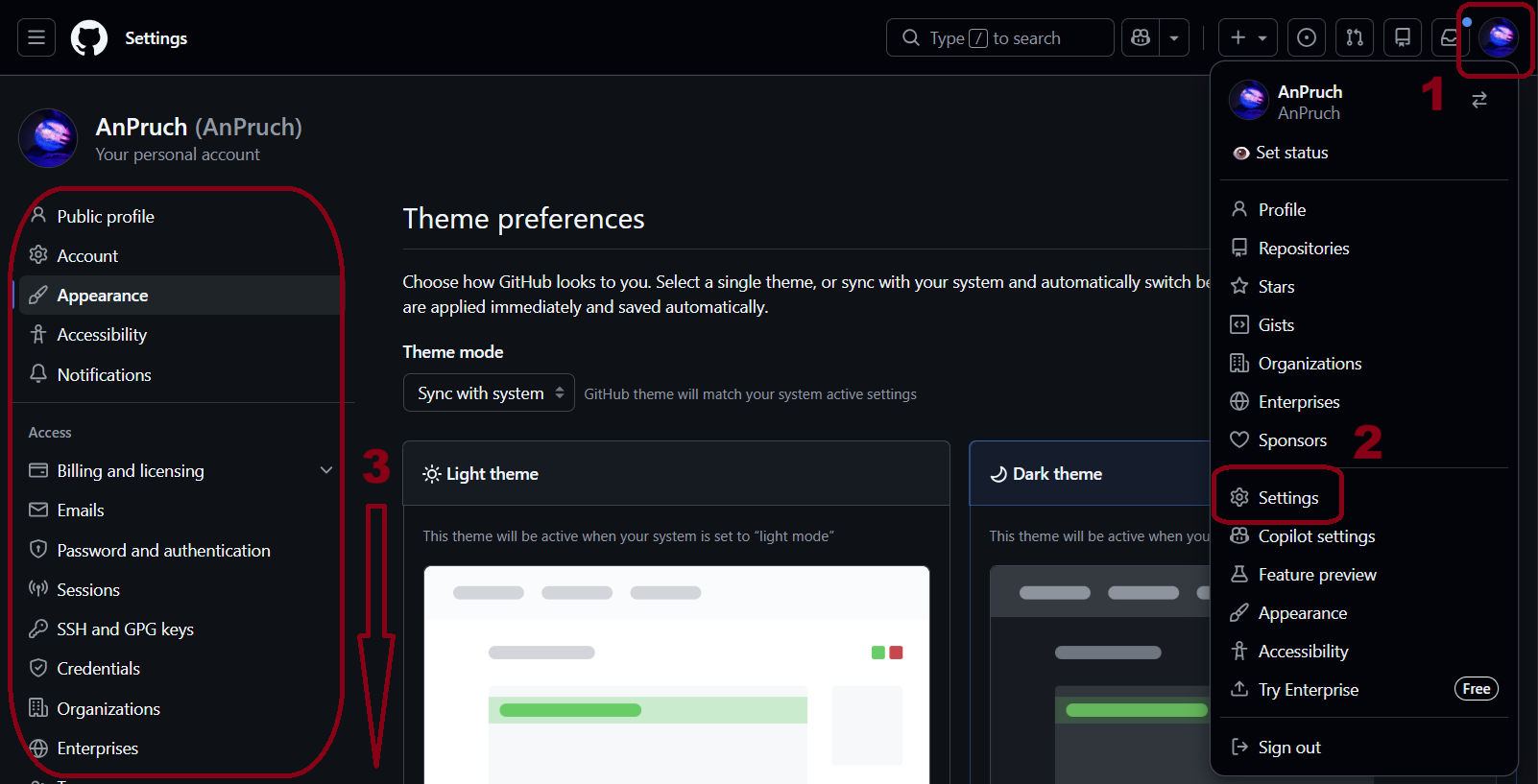Select Settings in the user menu
The image size is (1538, 784).
pos(1364,497)
